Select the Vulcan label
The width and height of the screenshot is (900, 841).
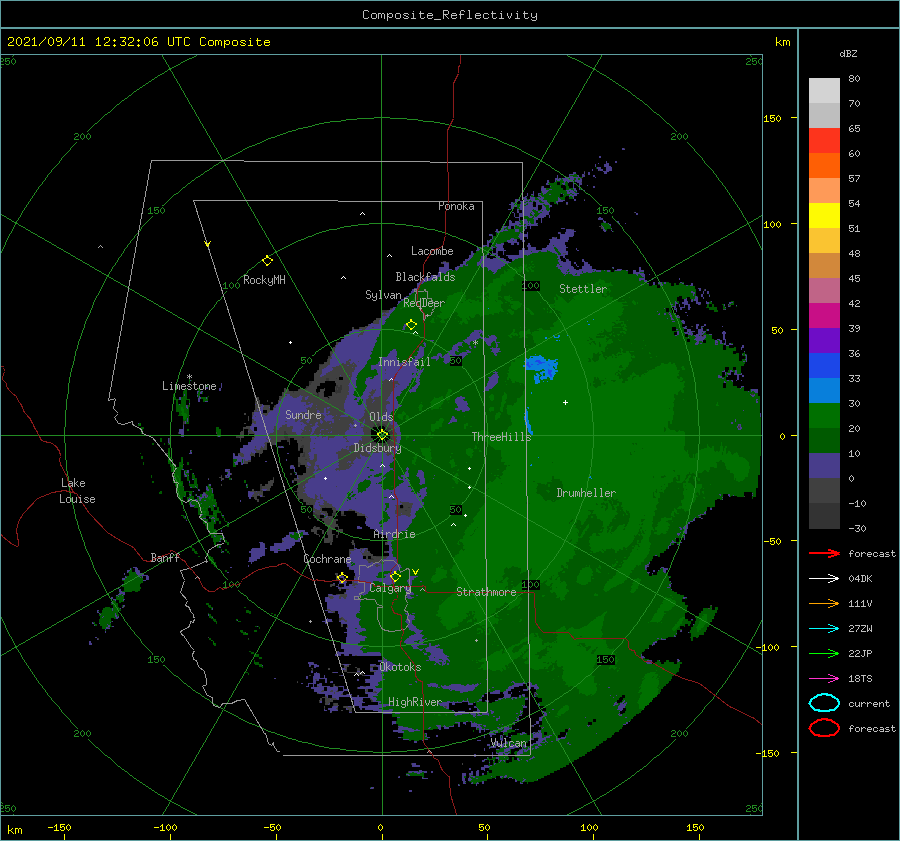coord(509,743)
